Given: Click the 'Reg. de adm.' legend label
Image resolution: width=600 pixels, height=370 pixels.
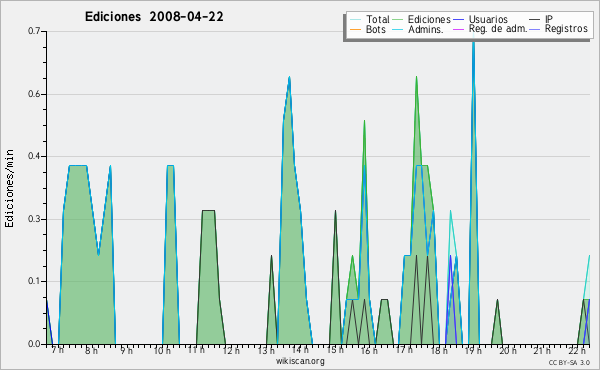Looking at the screenshot, I should coord(498,29).
